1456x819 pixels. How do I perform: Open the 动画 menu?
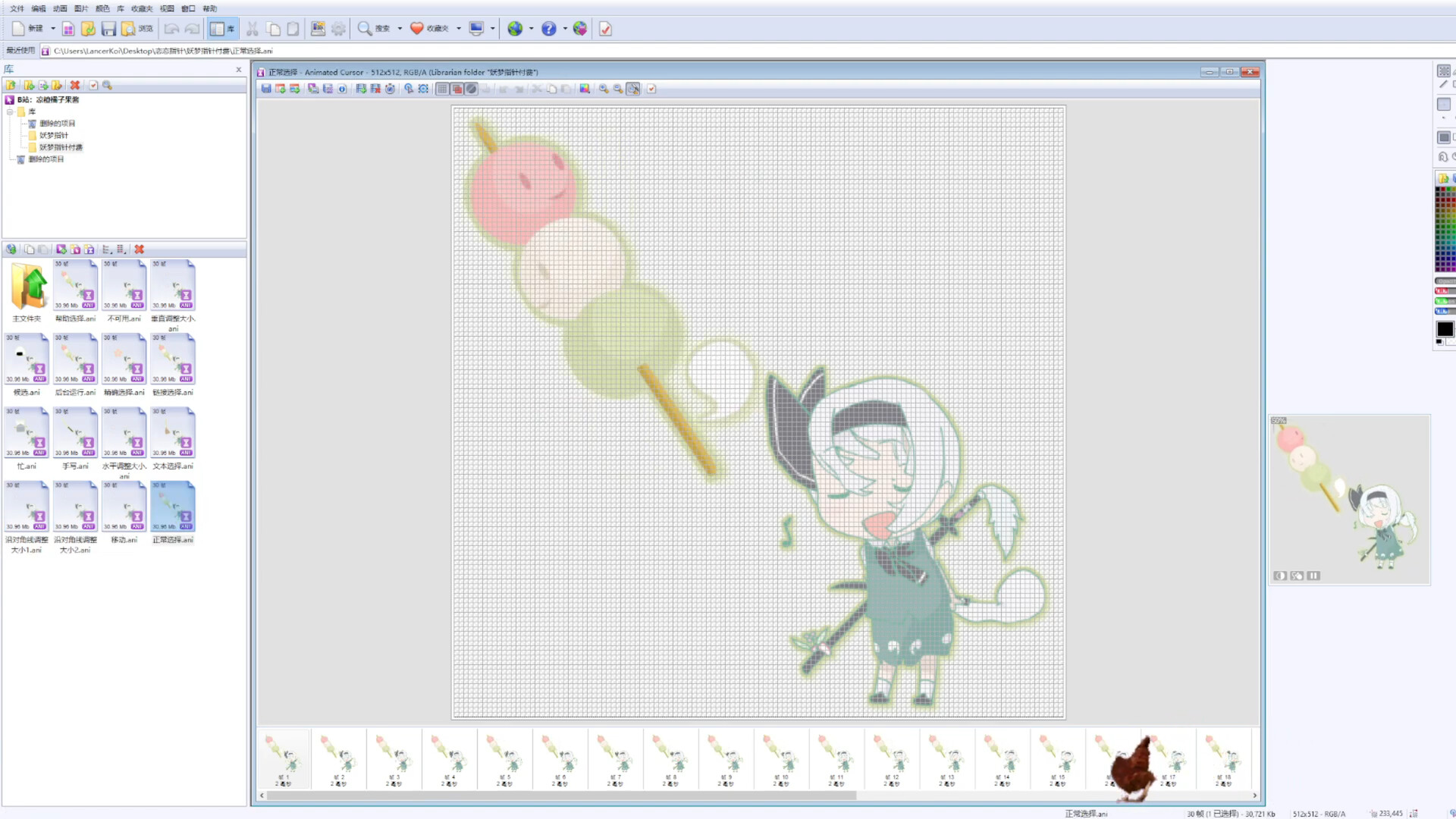pos(59,8)
